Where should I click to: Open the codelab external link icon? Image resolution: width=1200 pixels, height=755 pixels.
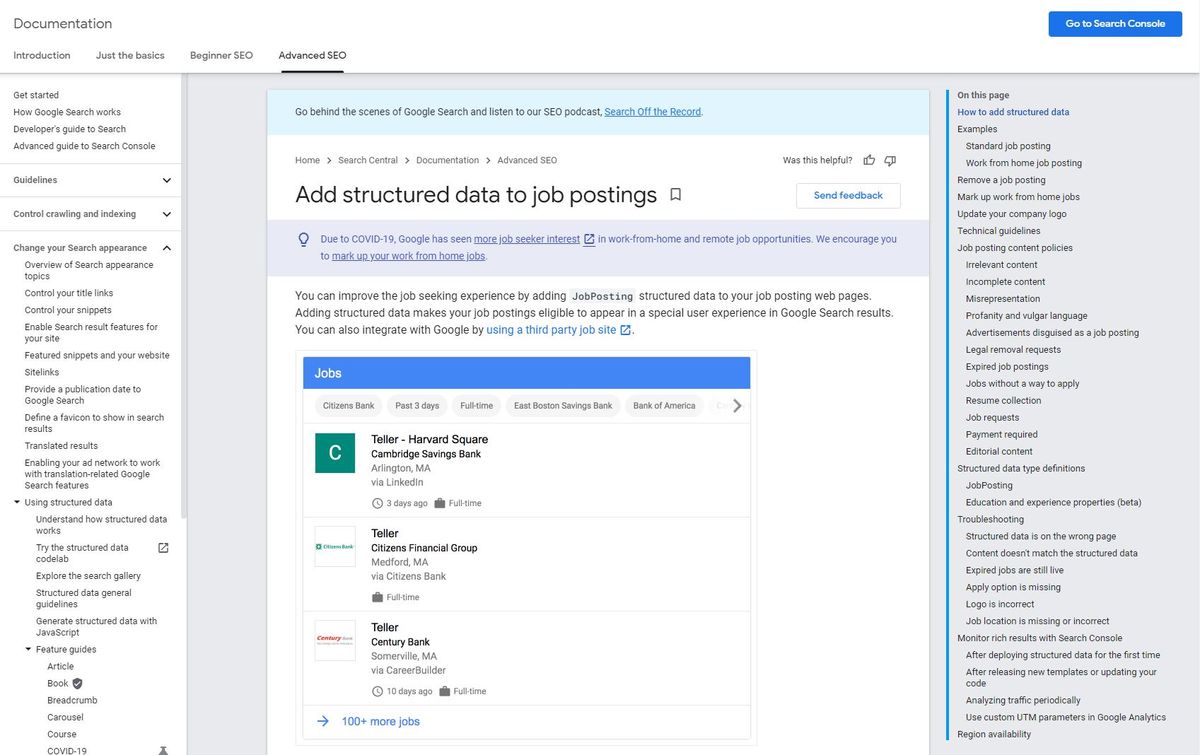[163, 547]
